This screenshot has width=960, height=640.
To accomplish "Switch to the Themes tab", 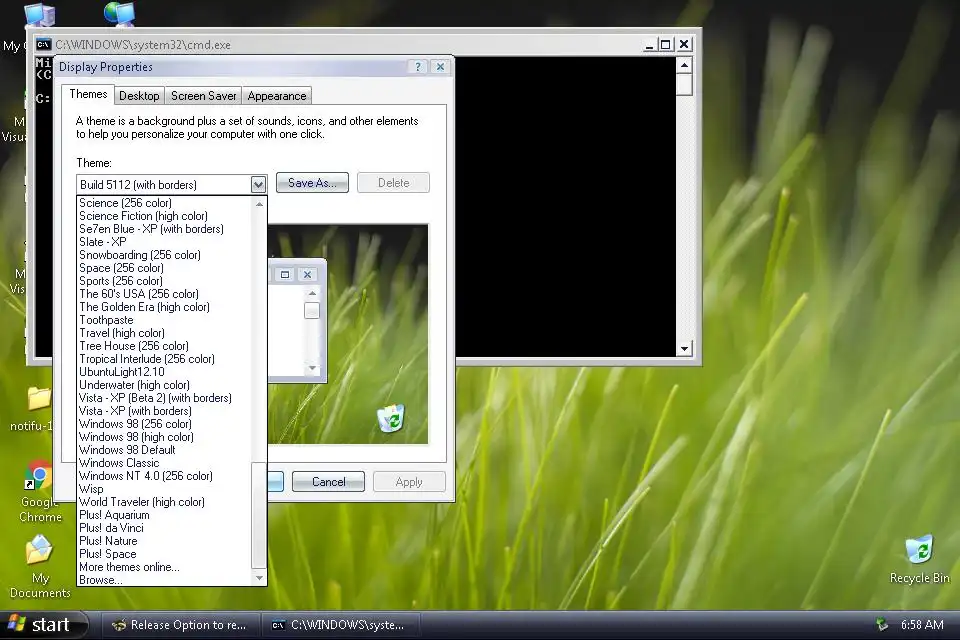I will (88, 94).
